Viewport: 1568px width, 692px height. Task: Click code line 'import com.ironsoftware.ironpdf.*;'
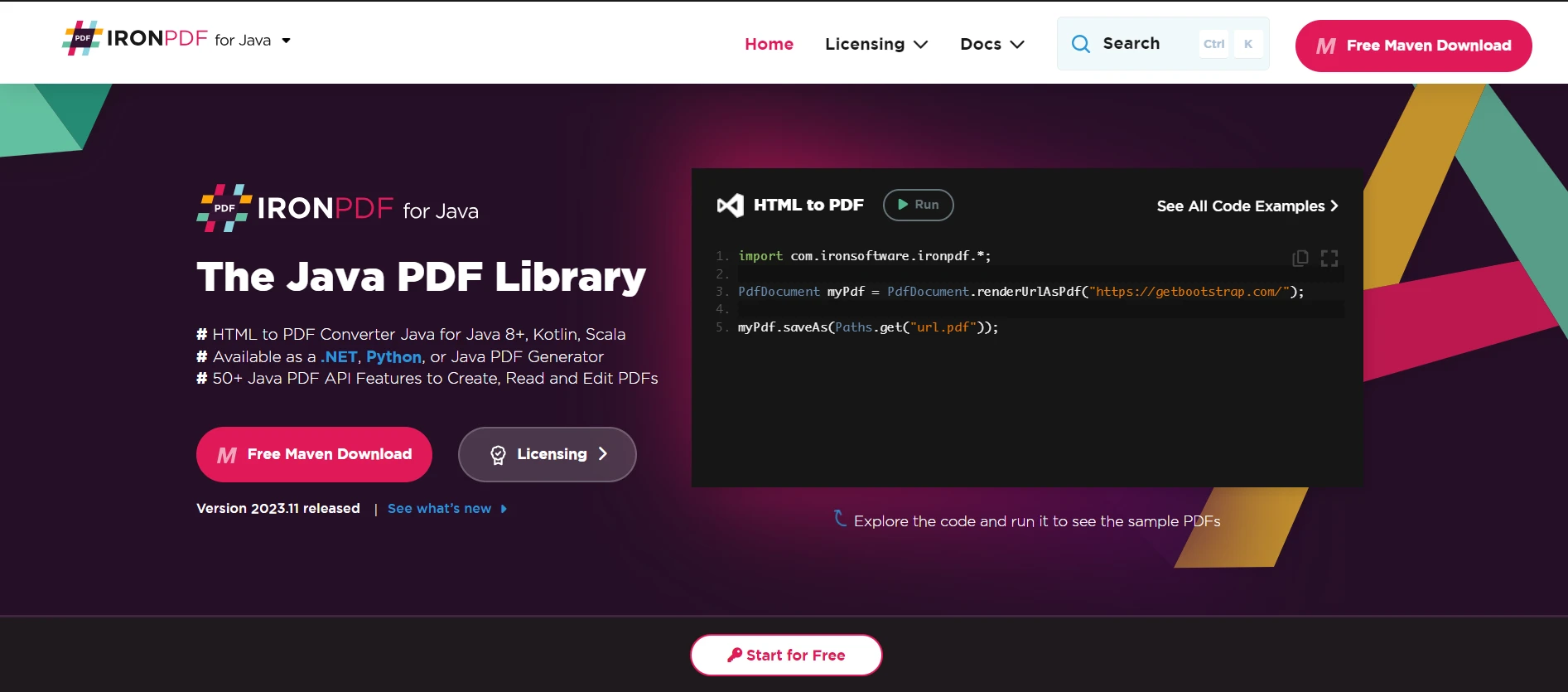click(864, 256)
